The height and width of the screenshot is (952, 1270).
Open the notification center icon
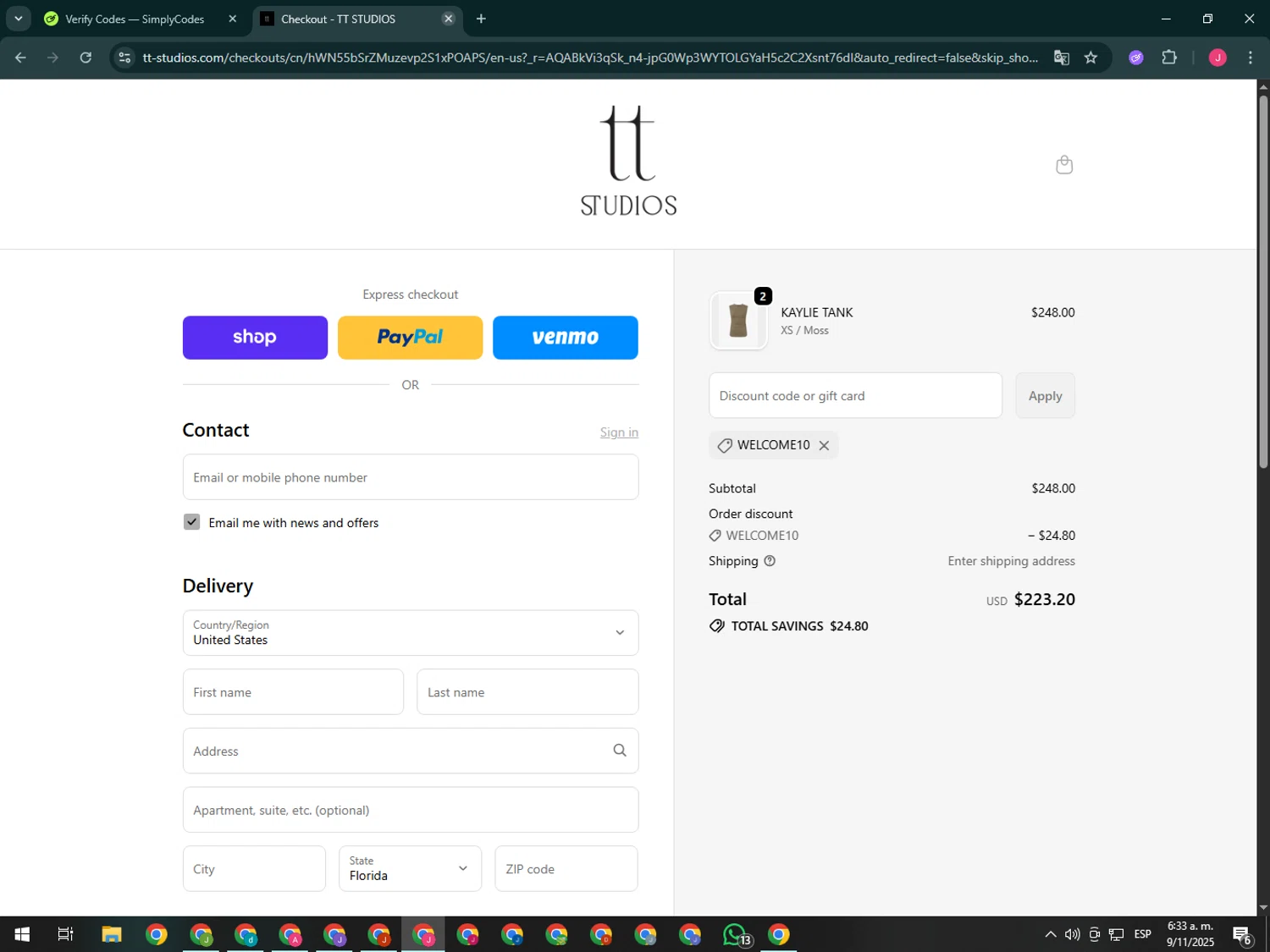click(x=1242, y=934)
